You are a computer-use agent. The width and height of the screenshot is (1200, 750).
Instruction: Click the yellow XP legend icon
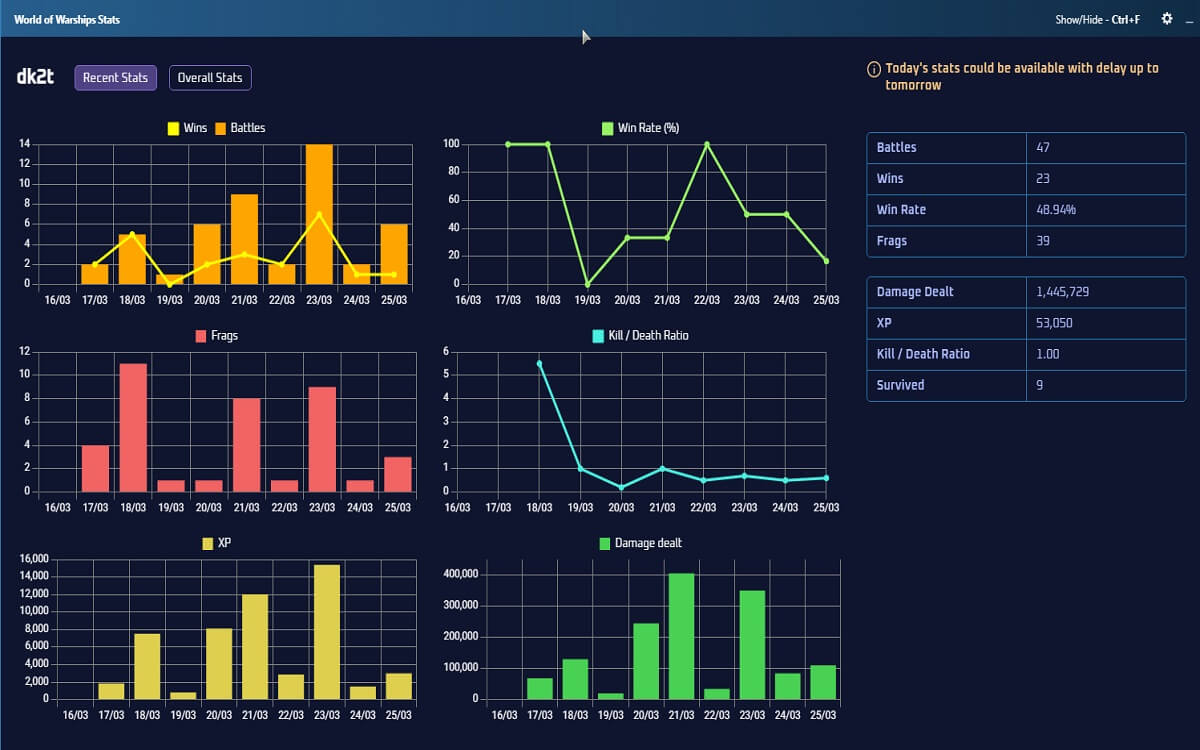pos(207,542)
